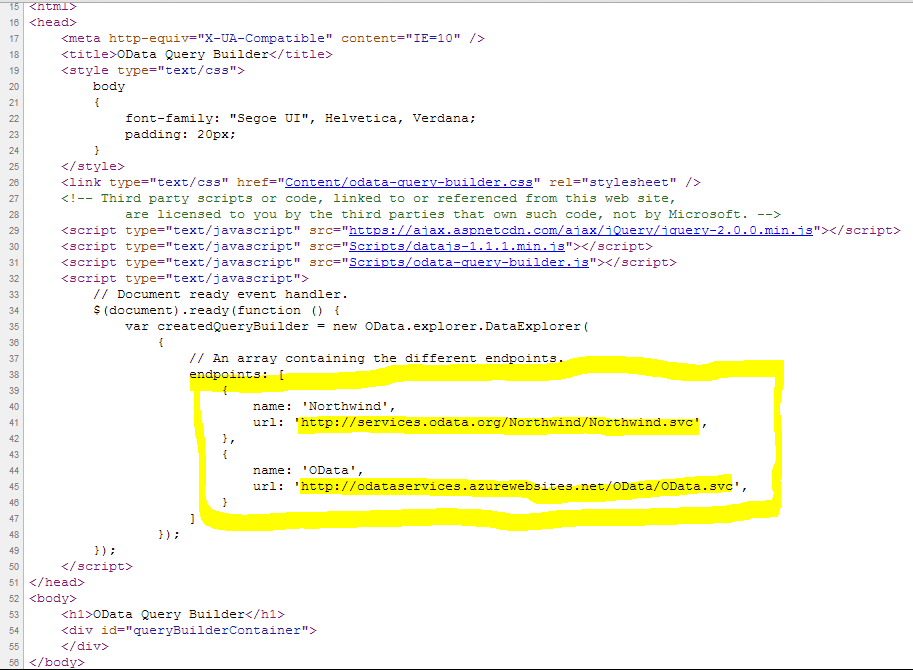Image resolution: width=913 pixels, height=670 pixels.
Task: Click the closing </head> tag
Action: coord(57,583)
